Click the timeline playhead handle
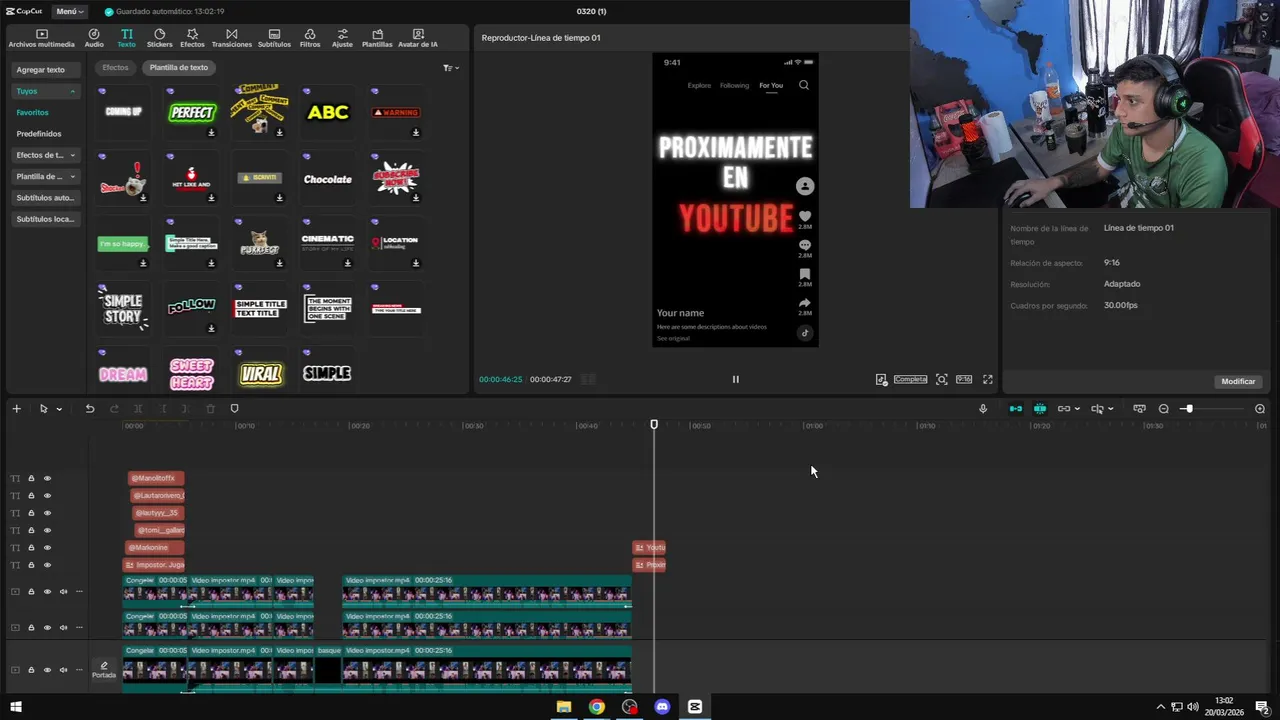1280x720 pixels. point(654,425)
